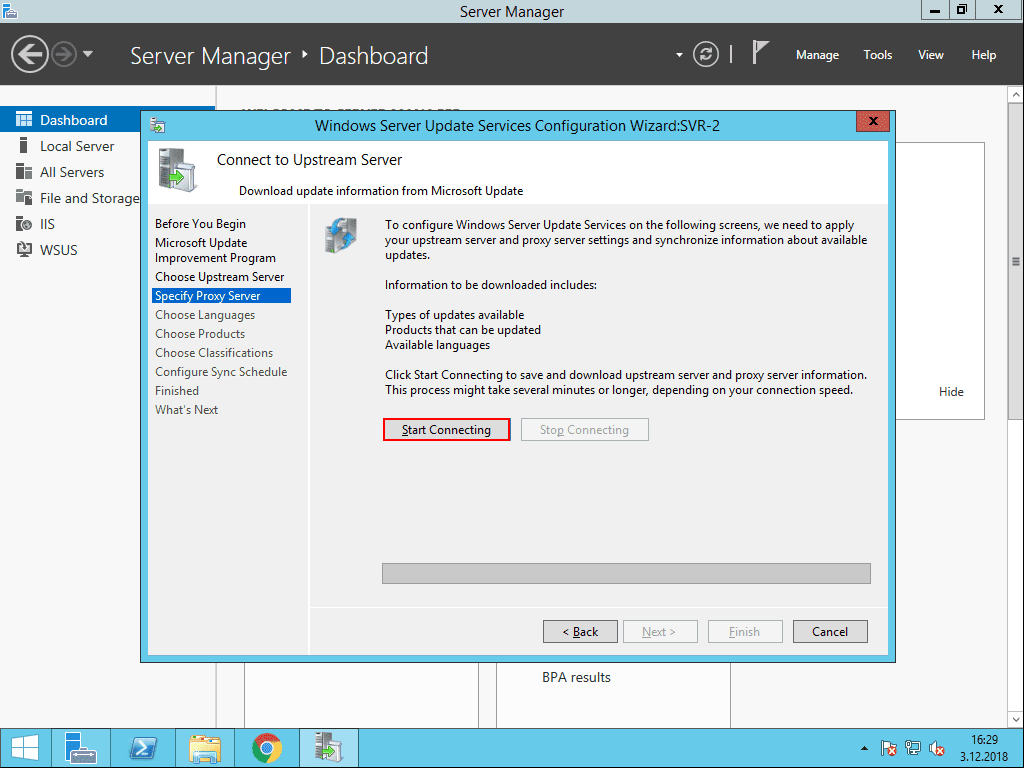Screen dimensions: 1024x768
Task: Select Choose Products step
Action: [x=200, y=334]
